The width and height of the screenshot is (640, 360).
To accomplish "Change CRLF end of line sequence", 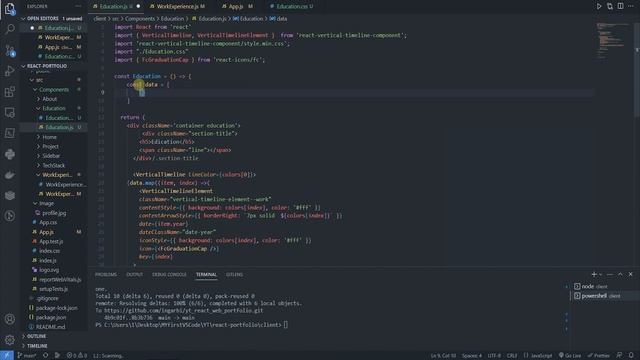I will [512, 356].
